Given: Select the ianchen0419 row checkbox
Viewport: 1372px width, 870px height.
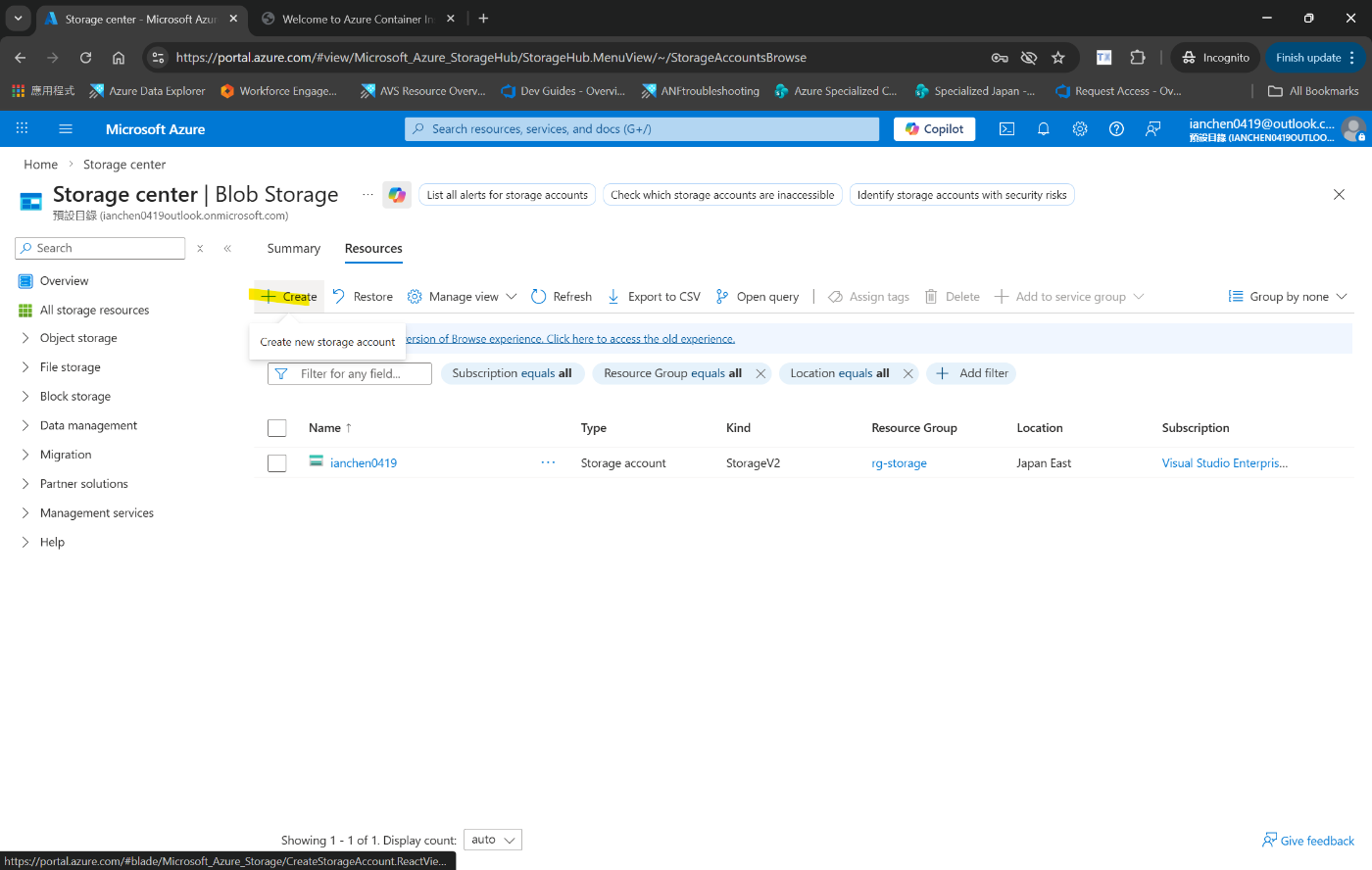Looking at the screenshot, I should click(277, 463).
